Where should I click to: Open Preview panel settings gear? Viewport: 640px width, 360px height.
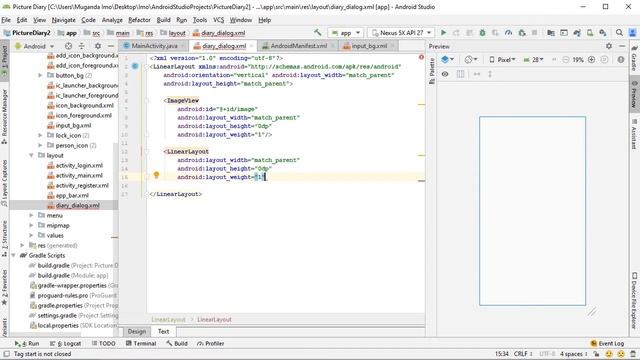click(x=609, y=46)
